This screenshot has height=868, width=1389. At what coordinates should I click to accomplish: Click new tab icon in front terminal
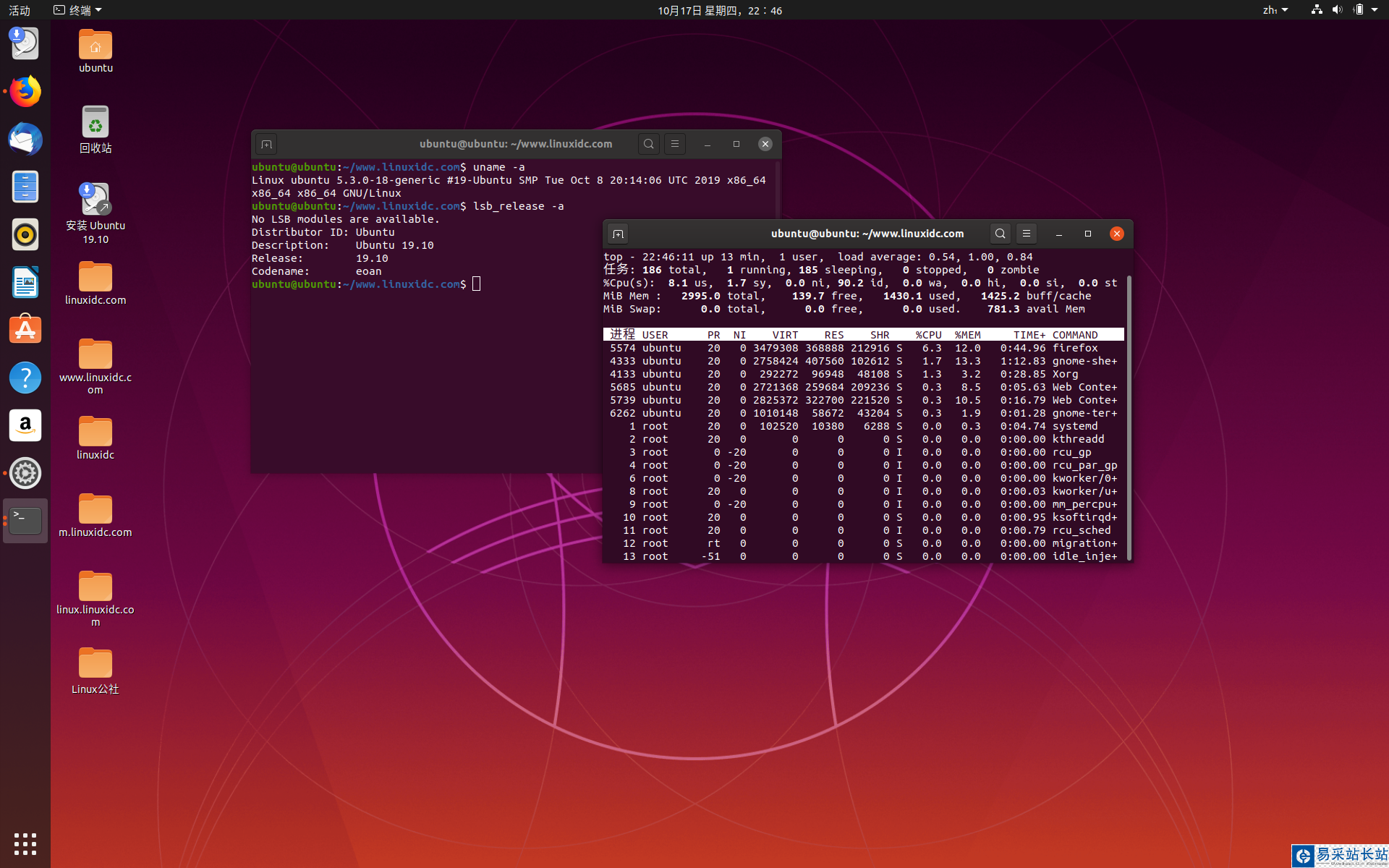coord(618,234)
